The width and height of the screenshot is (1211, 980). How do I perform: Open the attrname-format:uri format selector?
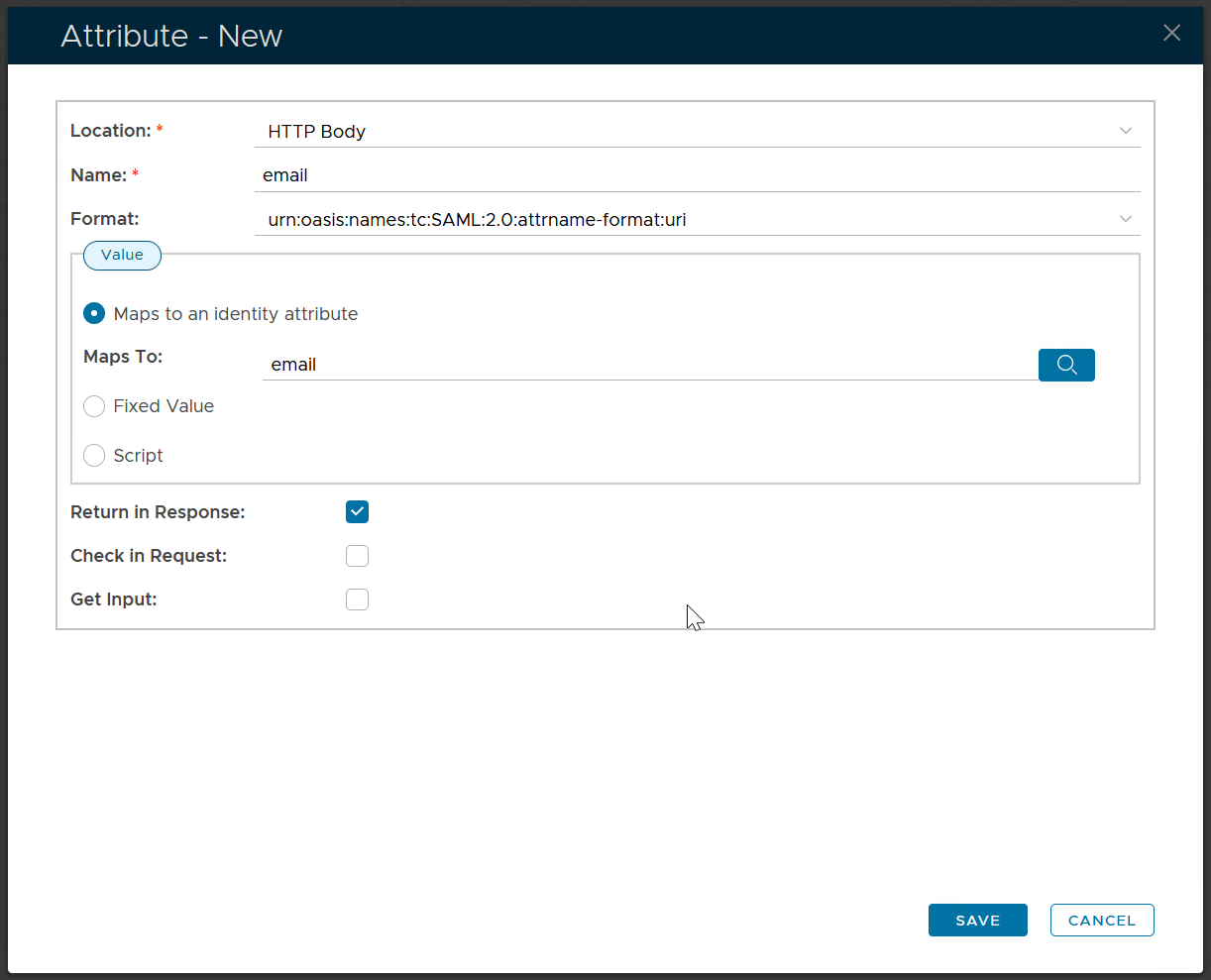684,220
